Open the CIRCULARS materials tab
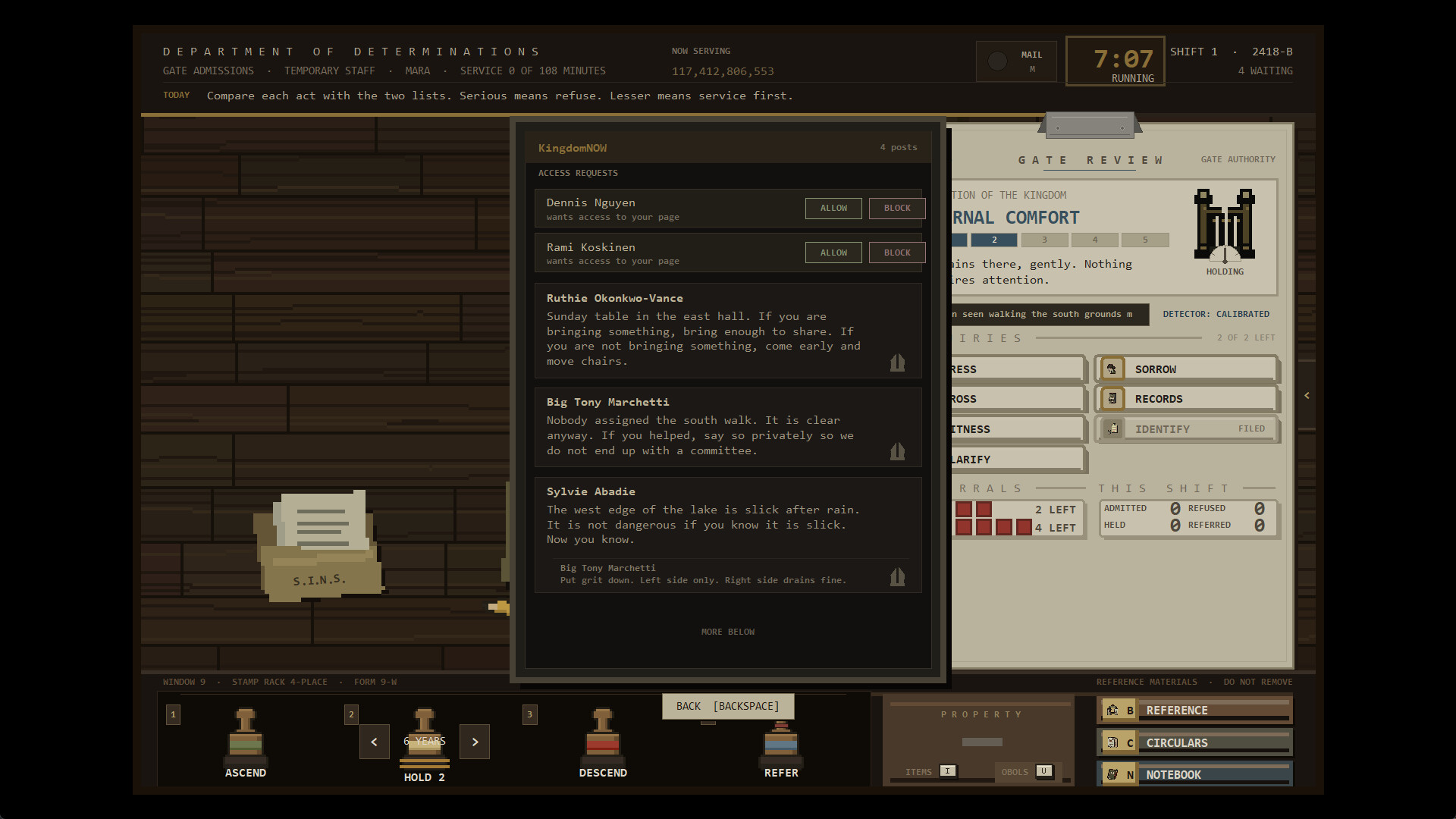Viewport: 1456px width, 819px height. coord(1195,743)
